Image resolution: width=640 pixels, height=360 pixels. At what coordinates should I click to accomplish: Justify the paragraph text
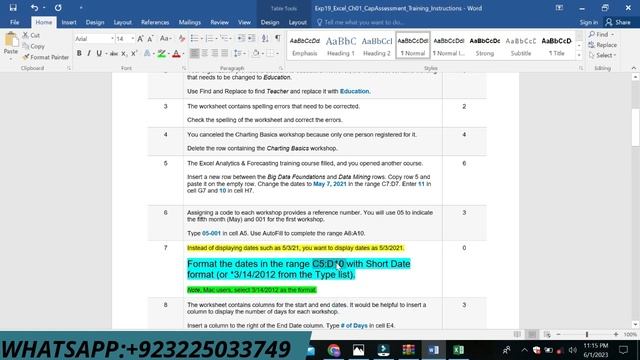(x=224, y=53)
